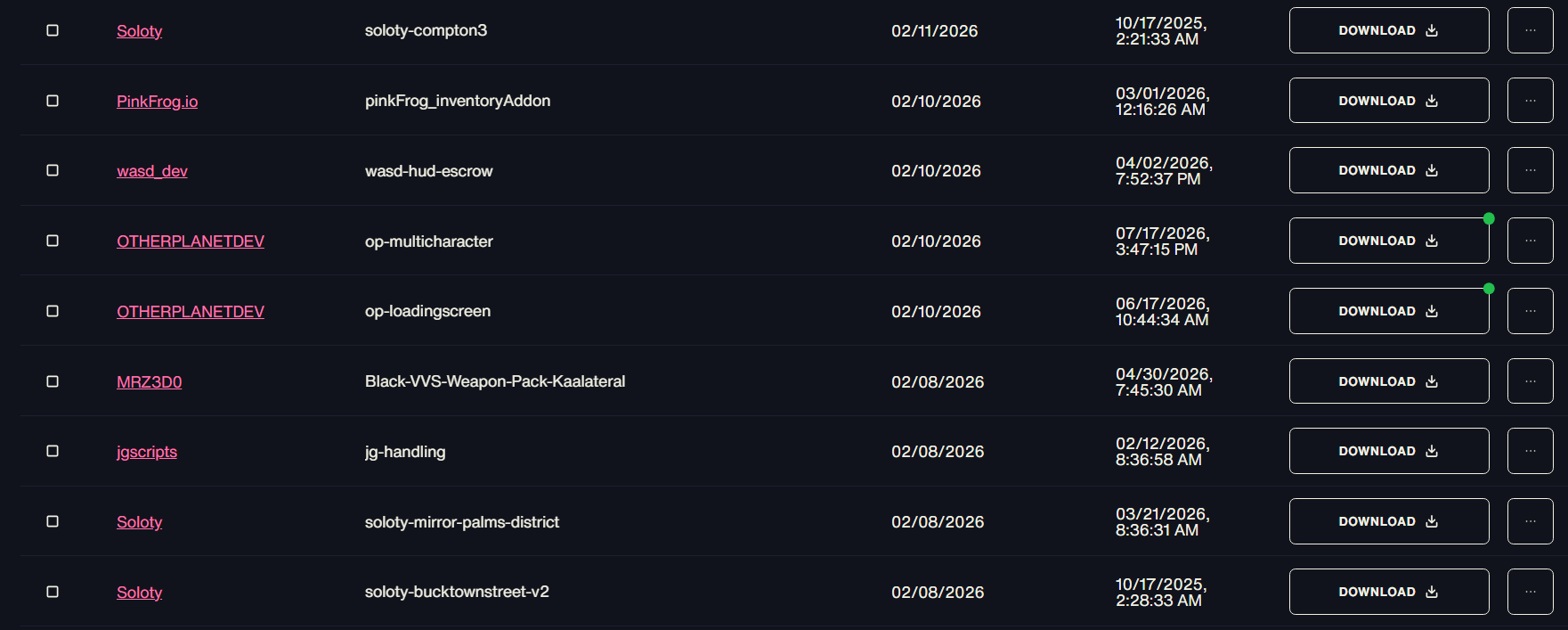Tick the checkbox for wasd-hud-escrow
Screen dimensions: 1568x630
53,170
